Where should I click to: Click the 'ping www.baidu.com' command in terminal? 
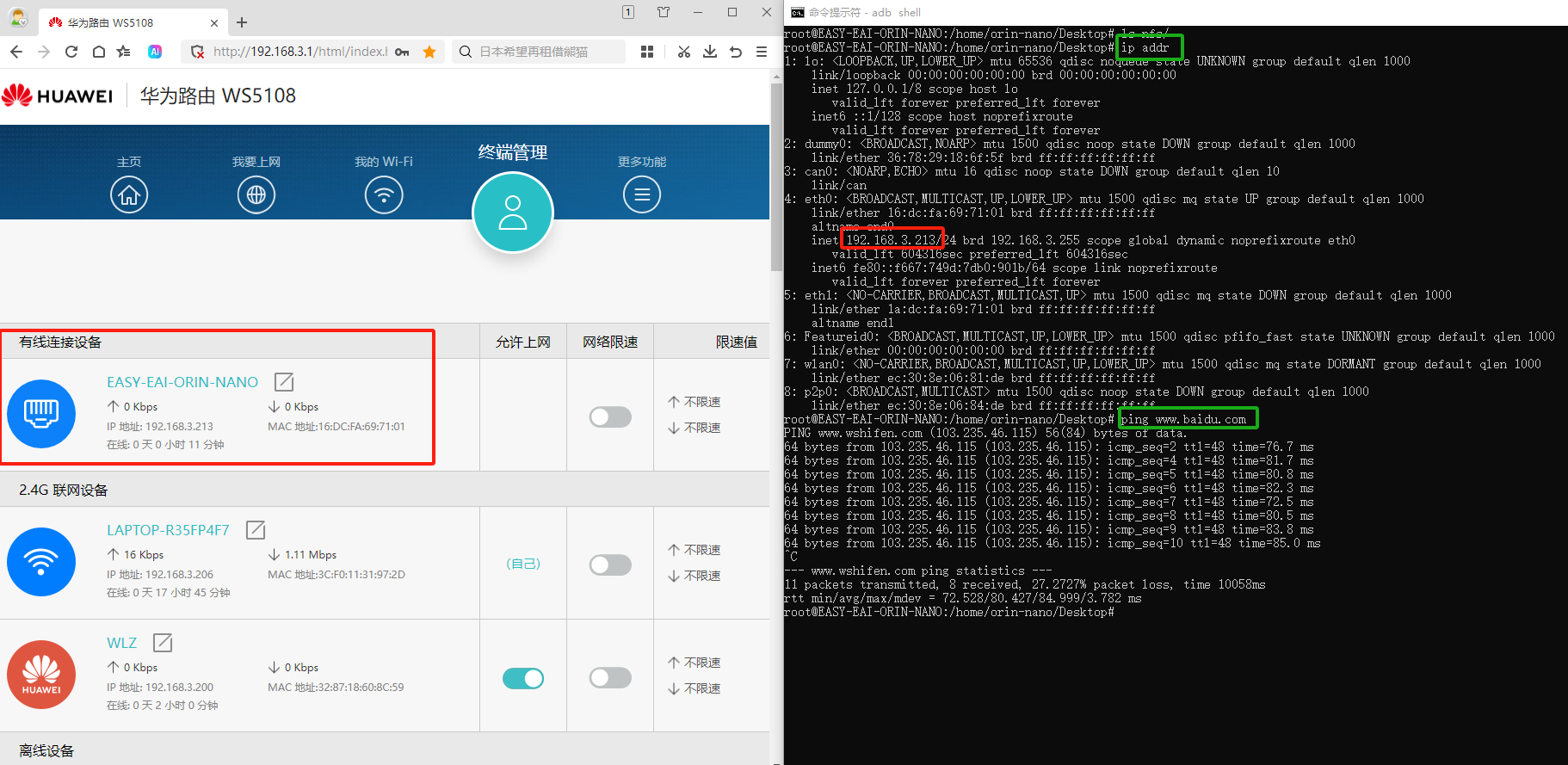click(1183, 419)
